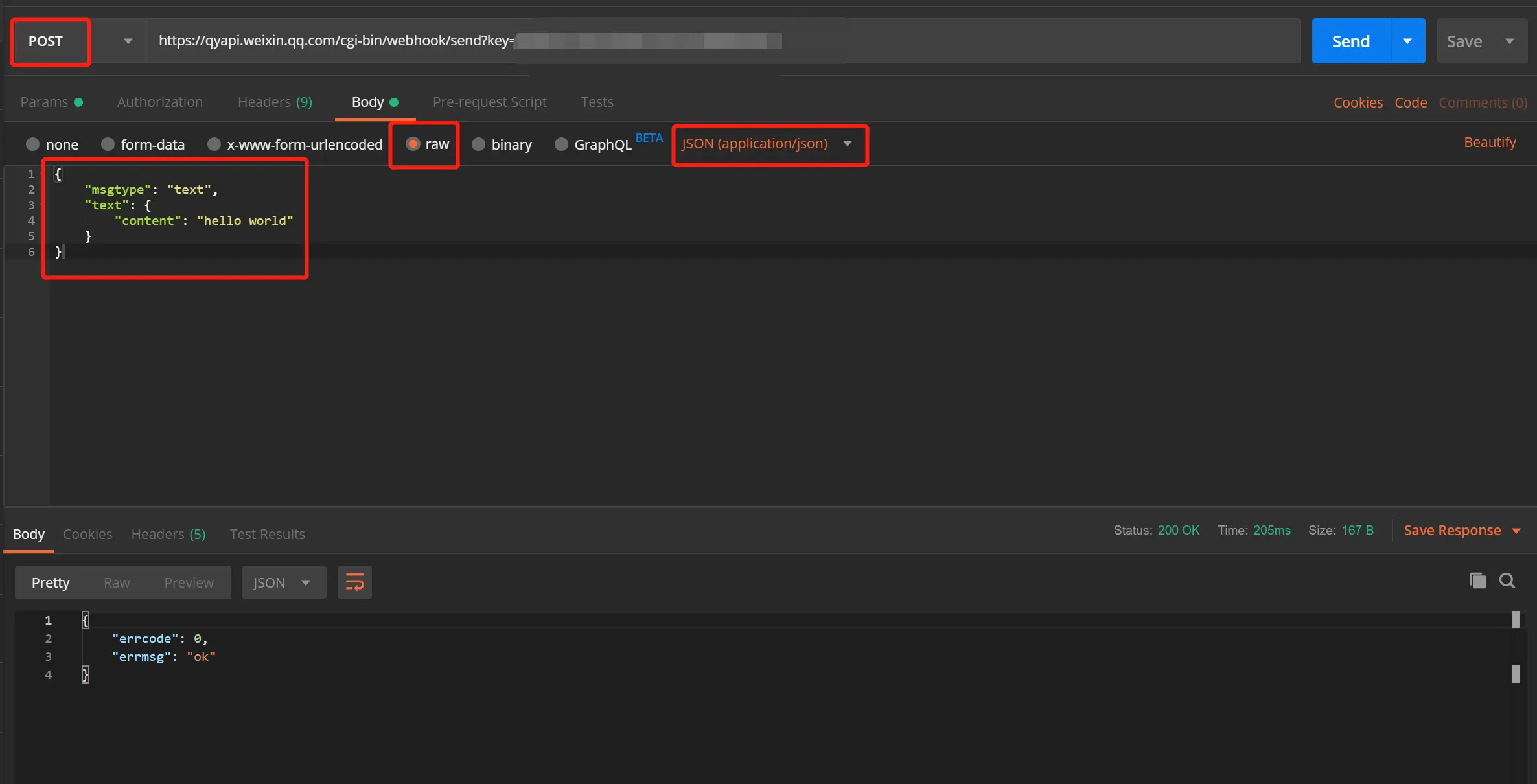Click the response JSON opening brace fold marker

coord(86,620)
